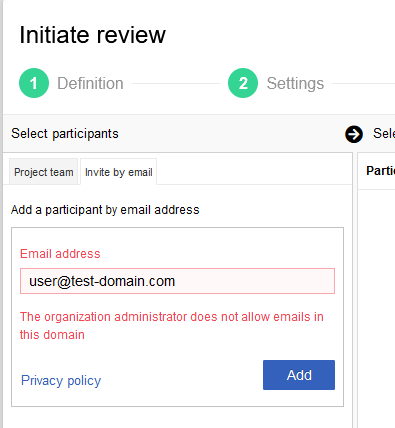The height and width of the screenshot is (428, 395).
Task: Click the blue Add button
Action: click(x=299, y=375)
